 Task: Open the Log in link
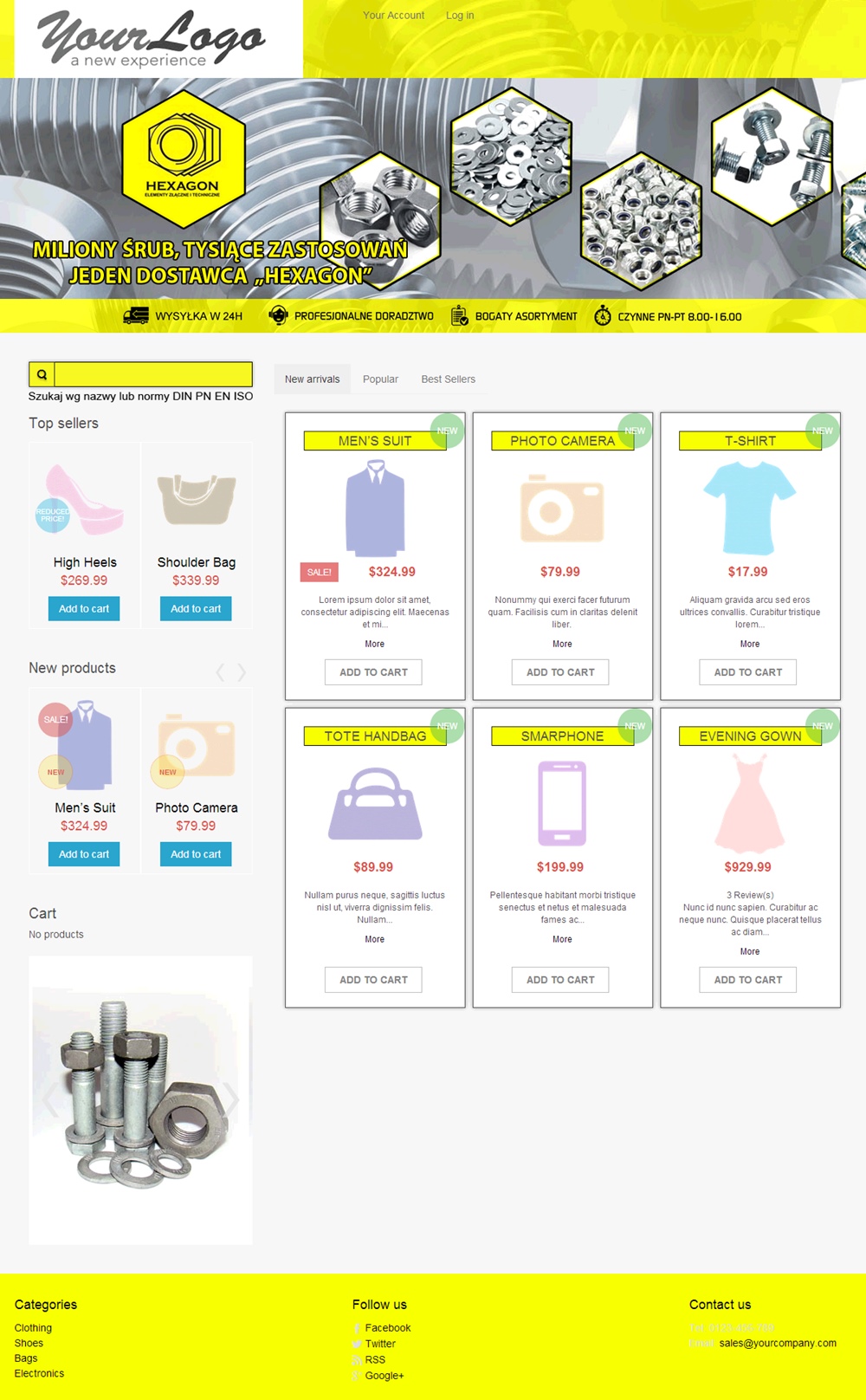(x=460, y=16)
